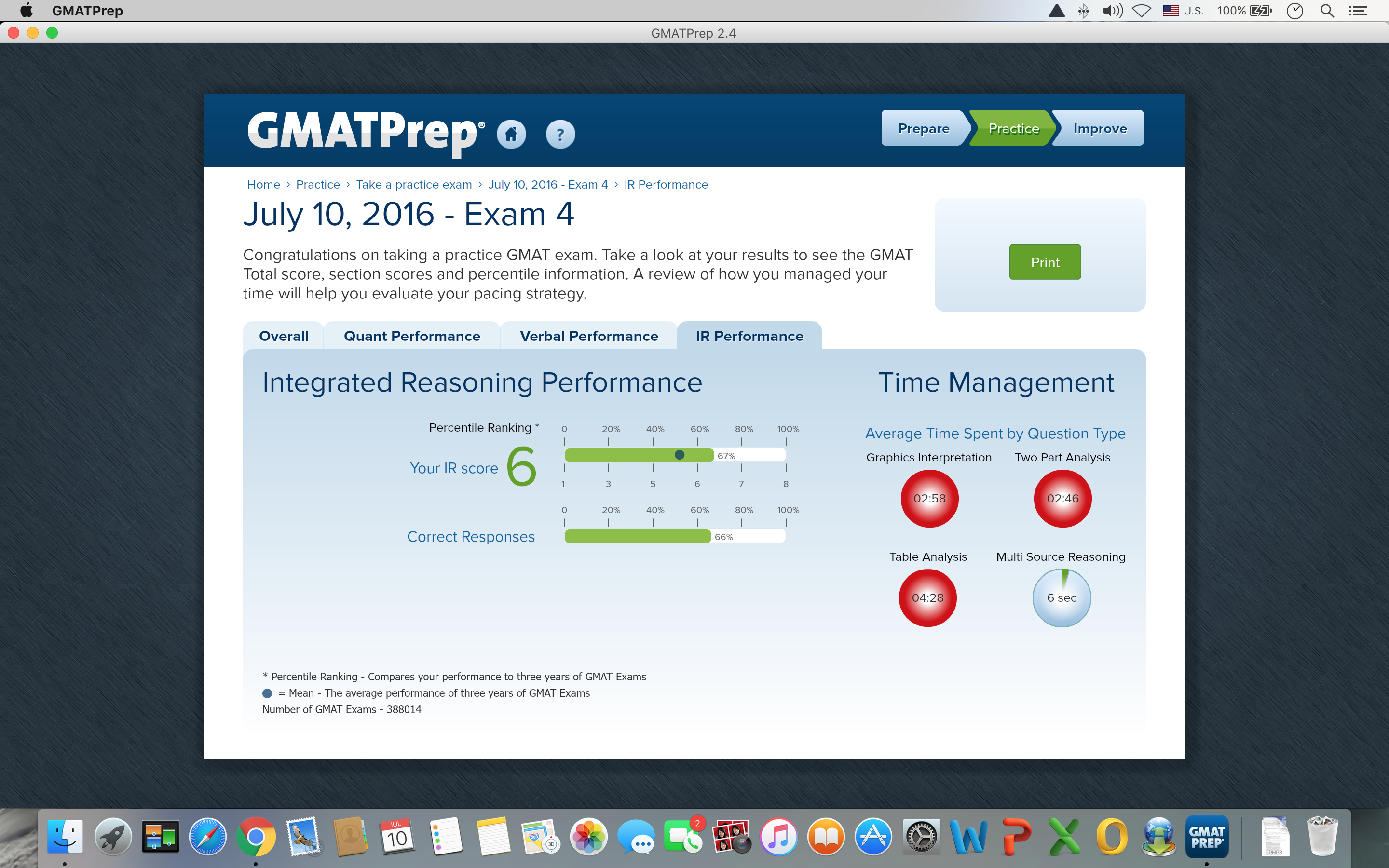Click the Multi Source Reasoning 6 sec circle
This screenshot has height=868, width=1389.
tap(1061, 597)
